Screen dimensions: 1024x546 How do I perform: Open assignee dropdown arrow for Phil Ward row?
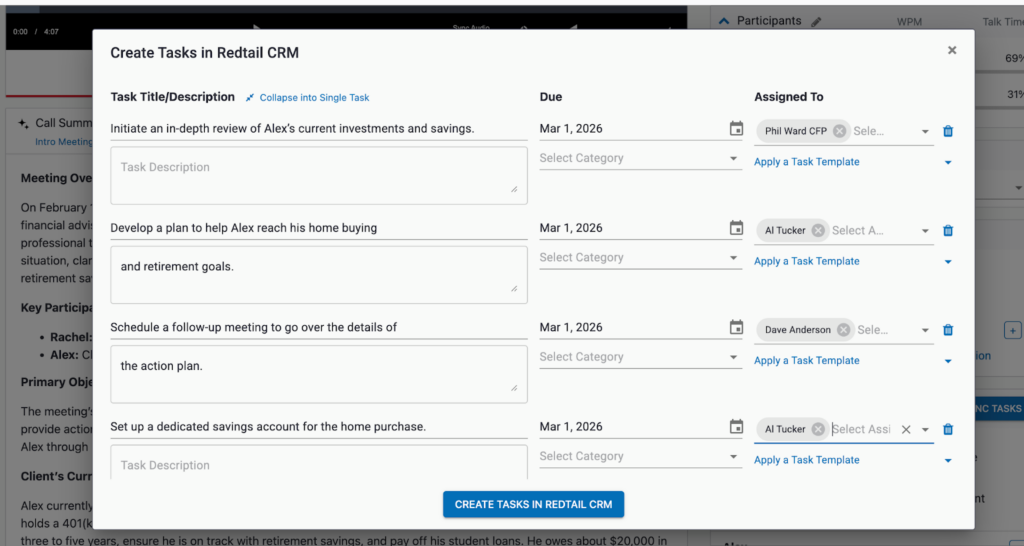click(925, 131)
